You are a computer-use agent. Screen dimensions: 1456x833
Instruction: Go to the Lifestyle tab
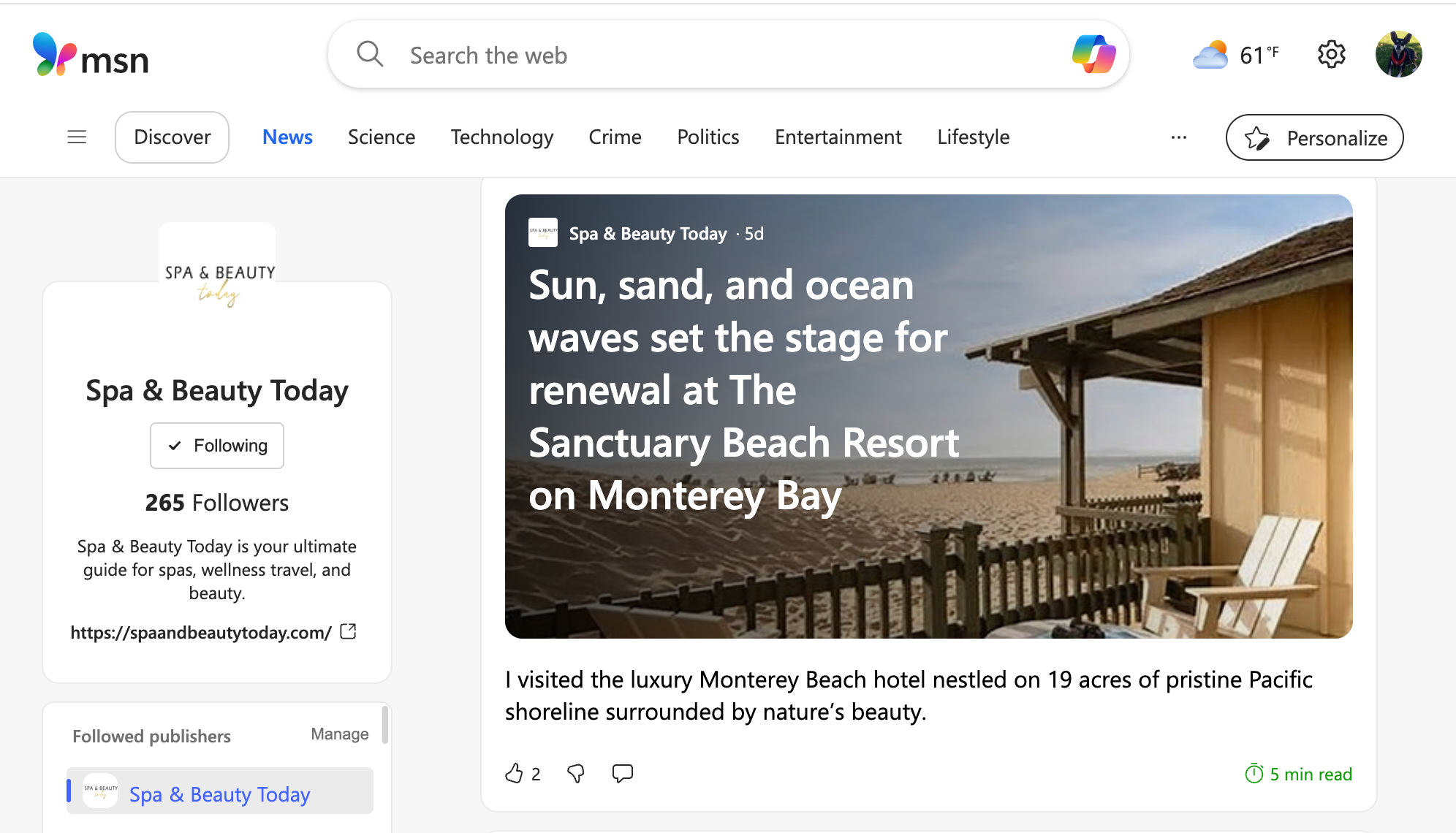(973, 137)
